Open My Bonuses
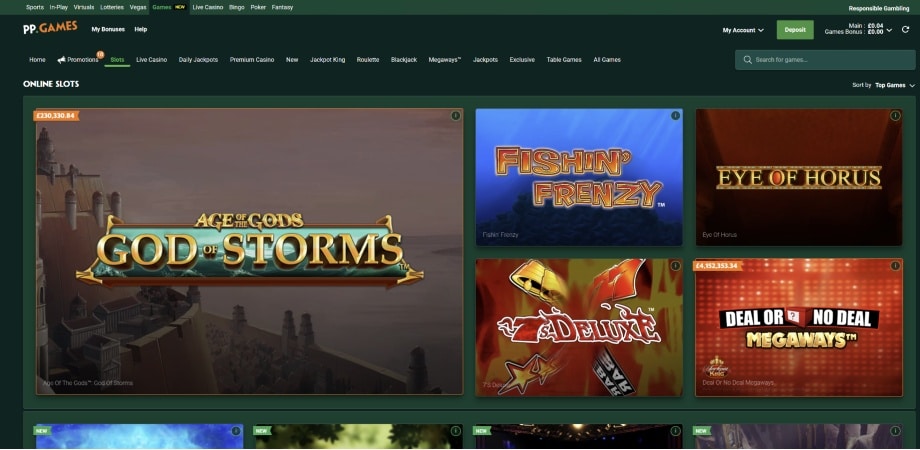 click(x=108, y=29)
